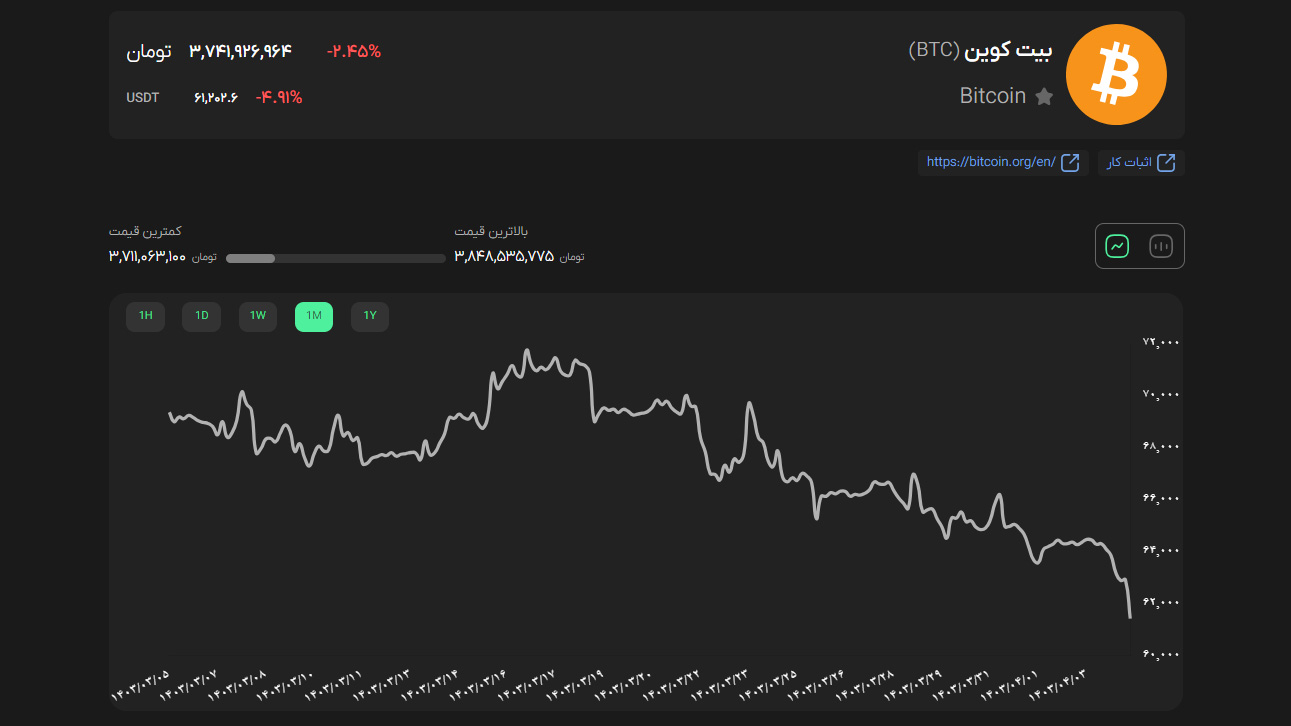This screenshot has height=726, width=1291.
Task: Click the ۶۲,۰۰۰ y-axis label
Action: coord(1161,602)
